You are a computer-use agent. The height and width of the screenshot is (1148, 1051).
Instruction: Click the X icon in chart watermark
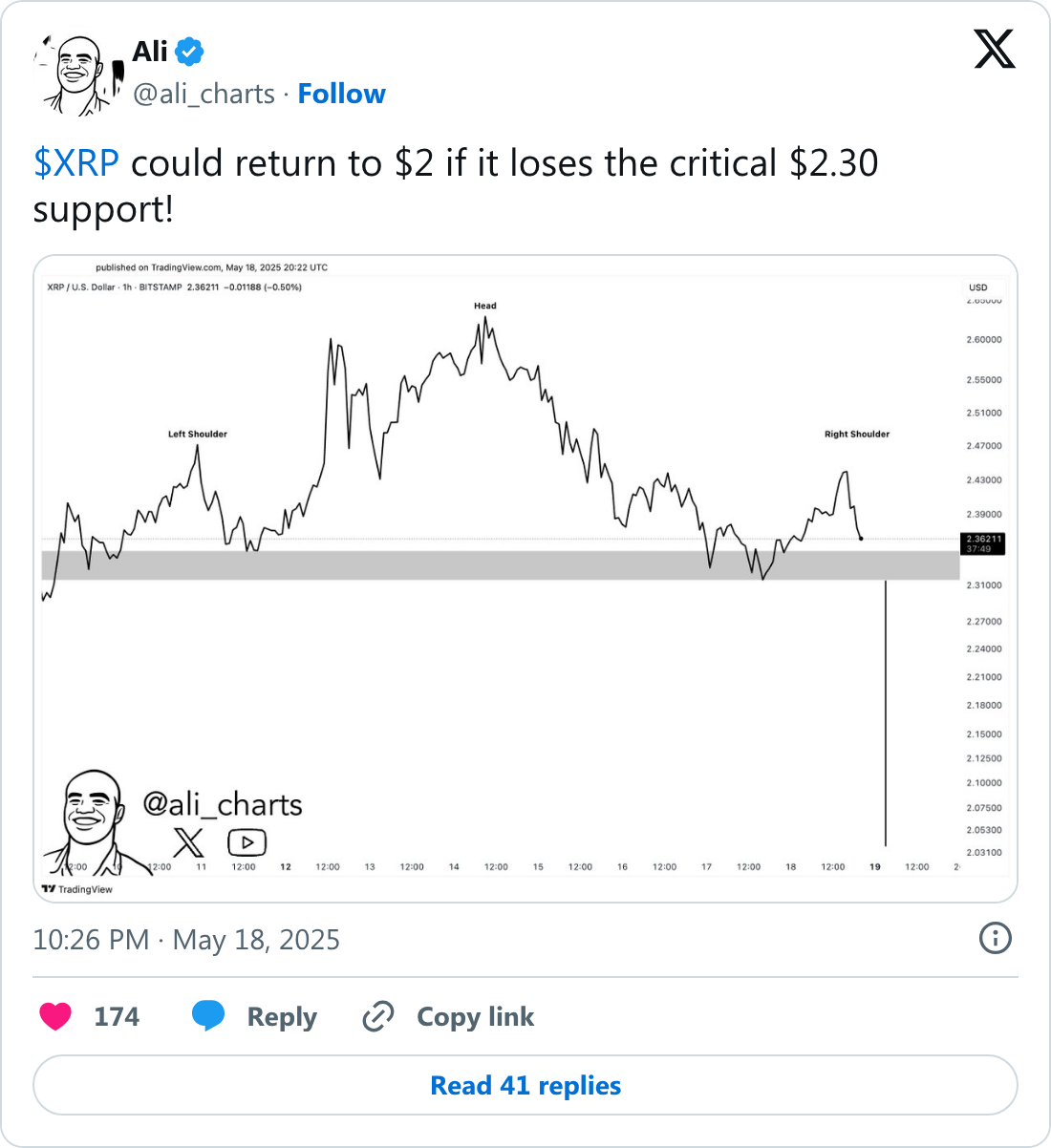tap(188, 842)
